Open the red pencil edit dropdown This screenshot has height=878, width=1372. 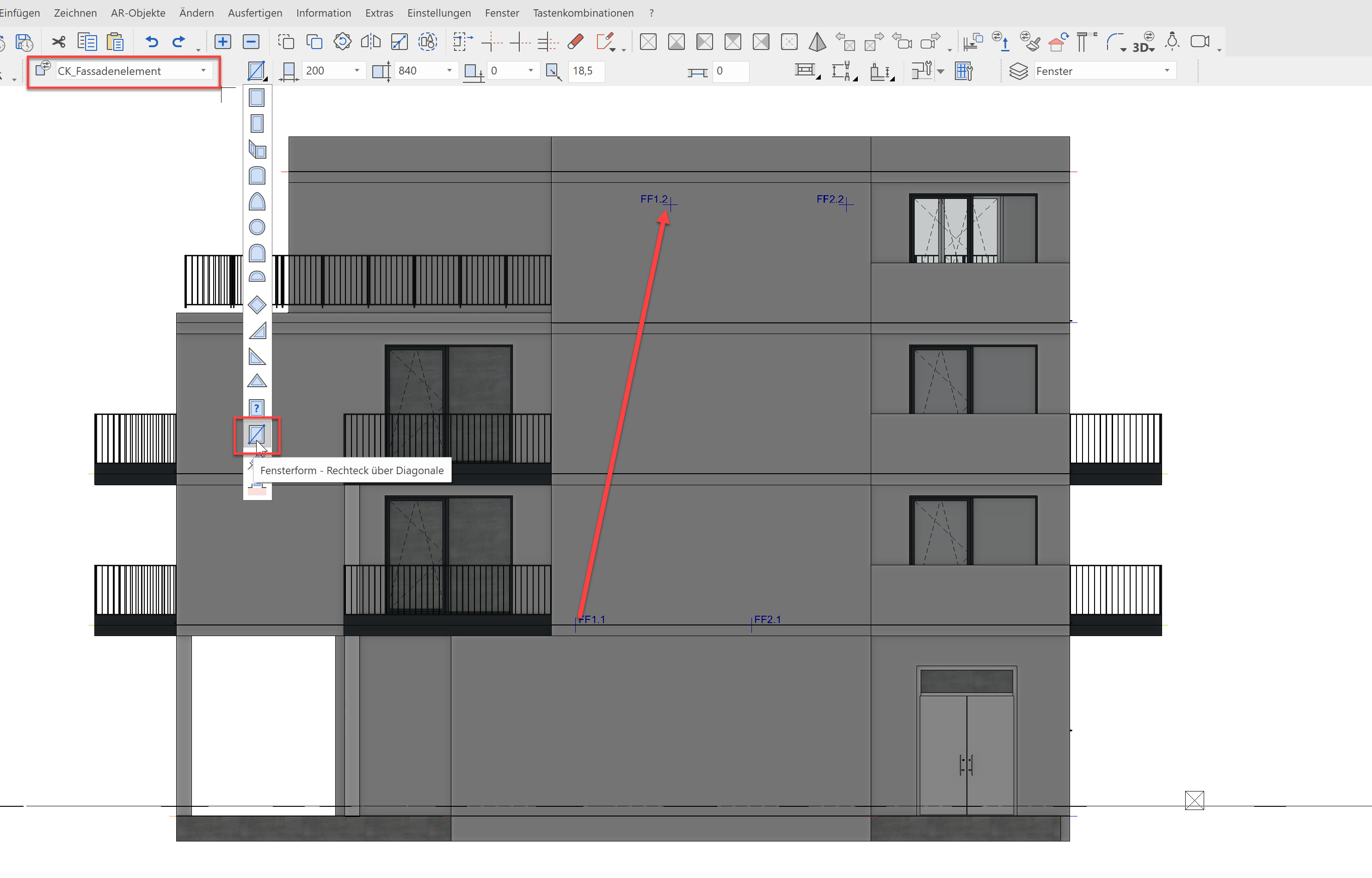(x=613, y=49)
